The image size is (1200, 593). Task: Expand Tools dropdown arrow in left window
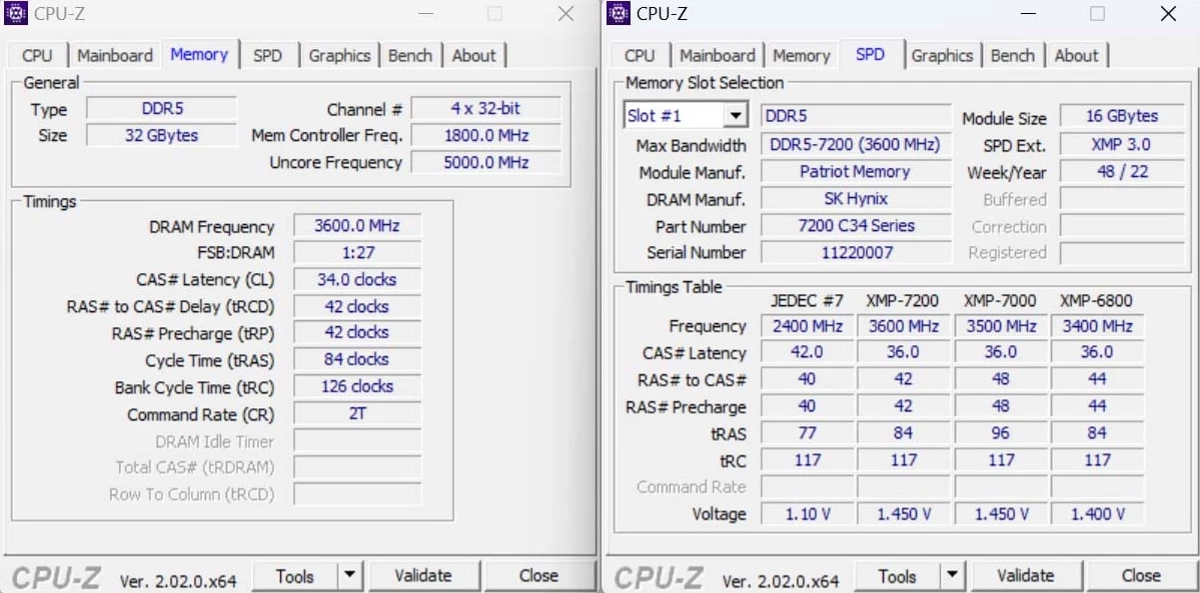pos(349,576)
